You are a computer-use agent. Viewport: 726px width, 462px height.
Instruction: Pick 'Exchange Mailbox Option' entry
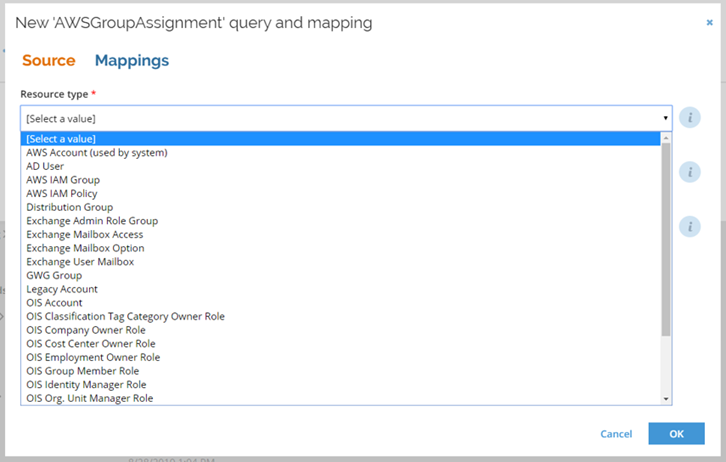pyautogui.click(x=341, y=248)
